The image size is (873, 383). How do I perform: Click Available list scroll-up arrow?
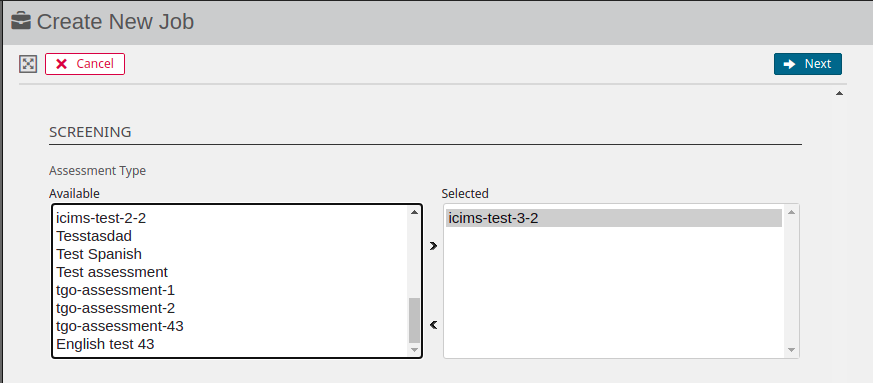pyautogui.click(x=414, y=212)
